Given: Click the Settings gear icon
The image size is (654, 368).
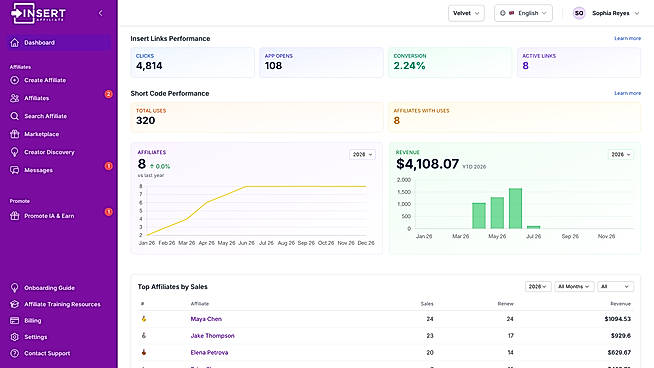Looking at the screenshot, I should [x=15, y=337].
